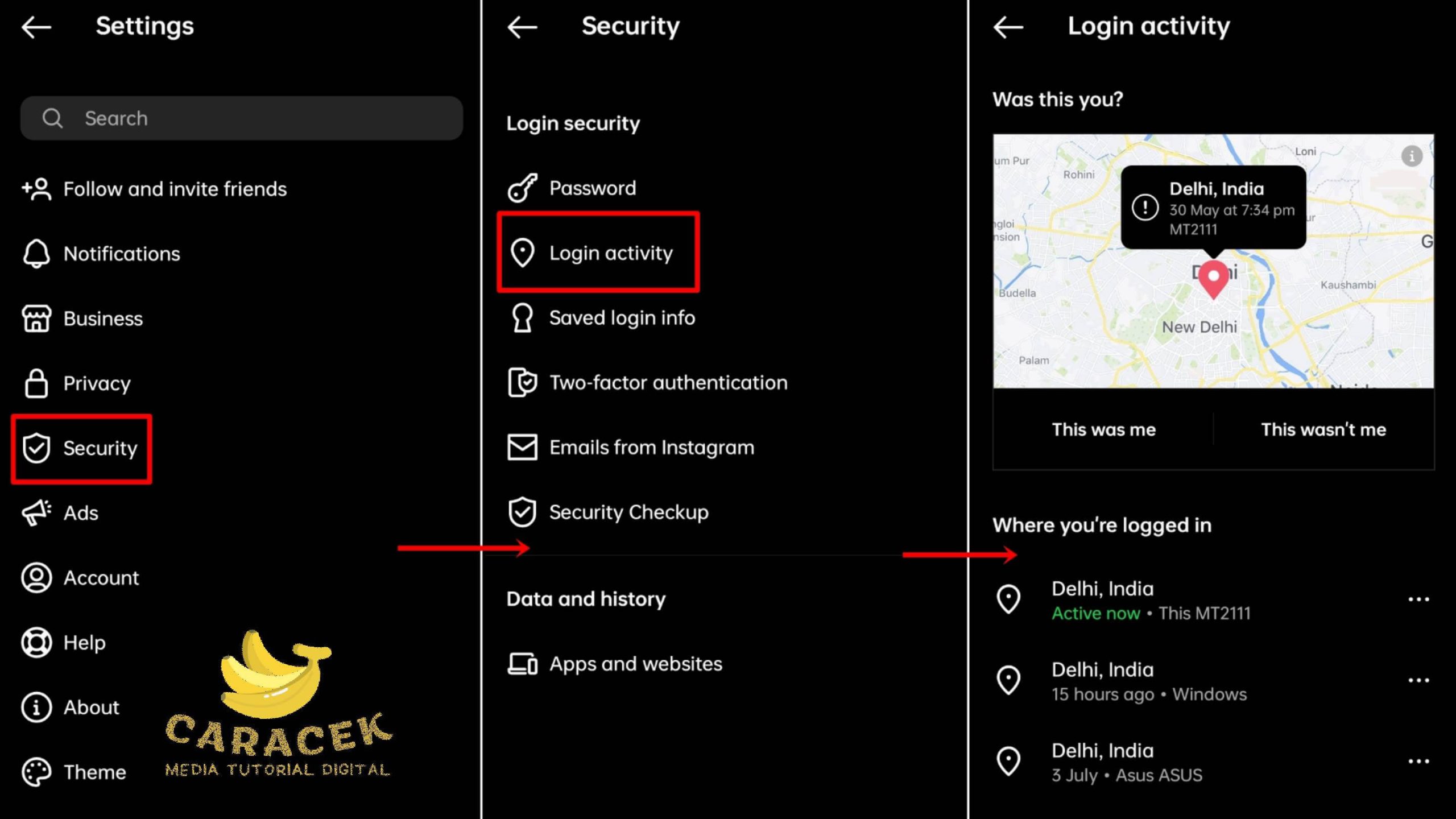The height and width of the screenshot is (819, 1456).
Task: Click the Delhi login map thumbnail
Action: pos(1213,262)
